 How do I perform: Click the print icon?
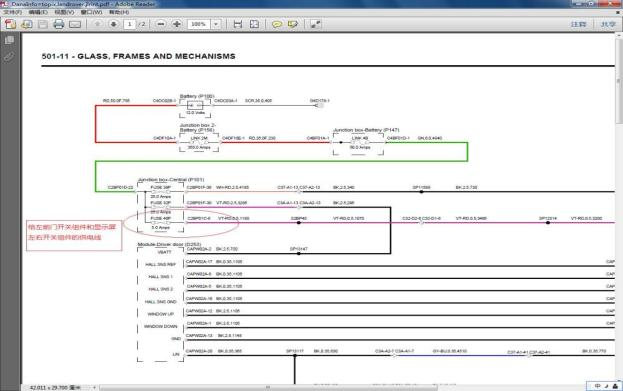pos(59,24)
